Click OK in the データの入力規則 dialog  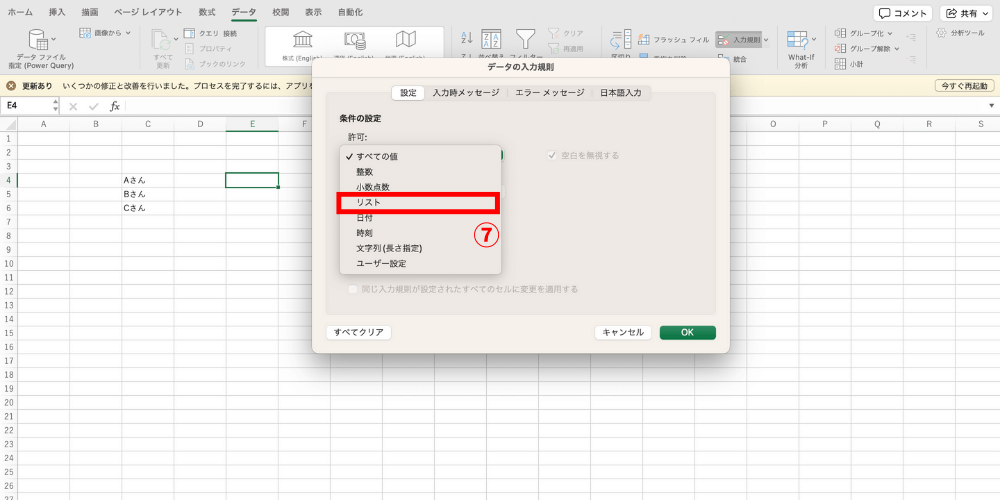coord(688,332)
